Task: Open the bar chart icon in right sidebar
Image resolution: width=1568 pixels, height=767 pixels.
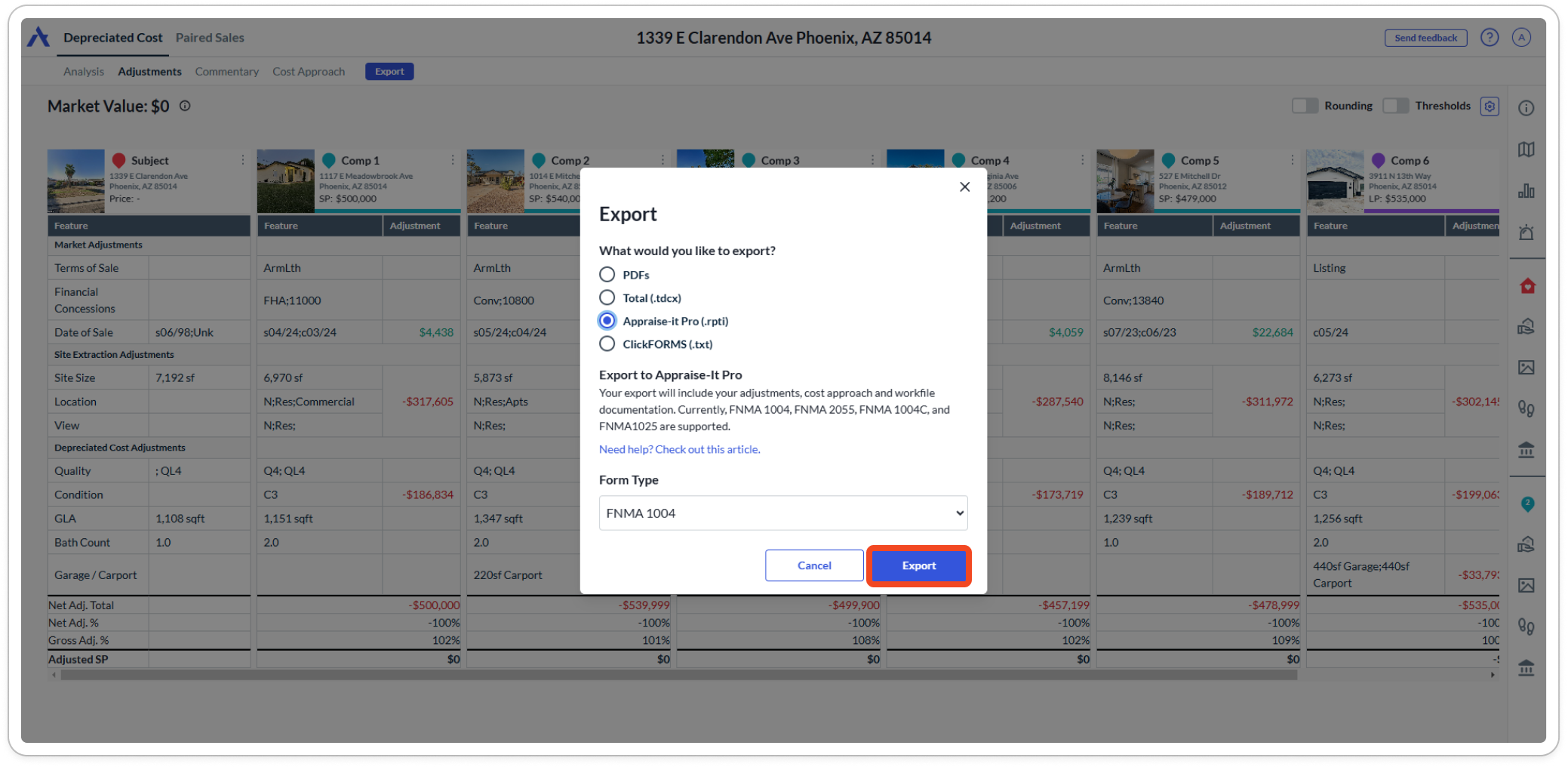Action: (x=1526, y=191)
